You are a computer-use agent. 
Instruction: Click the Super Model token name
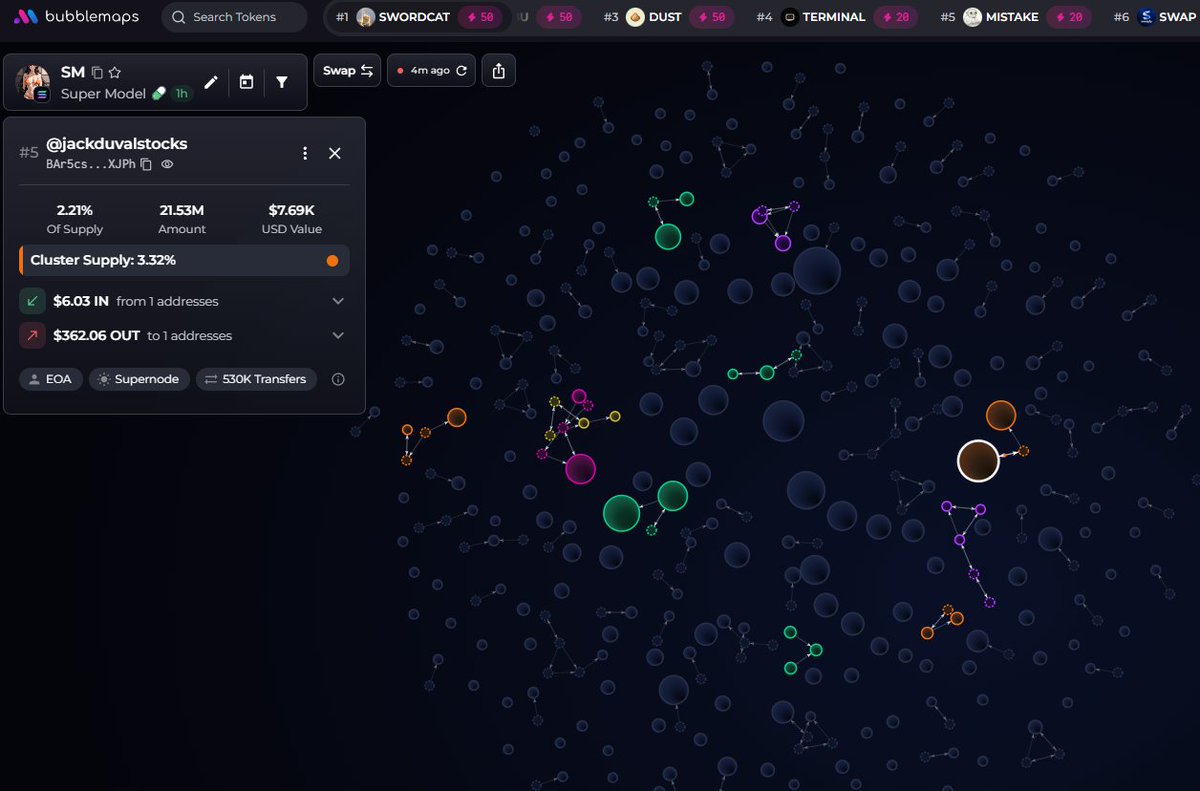pos(103,94)
